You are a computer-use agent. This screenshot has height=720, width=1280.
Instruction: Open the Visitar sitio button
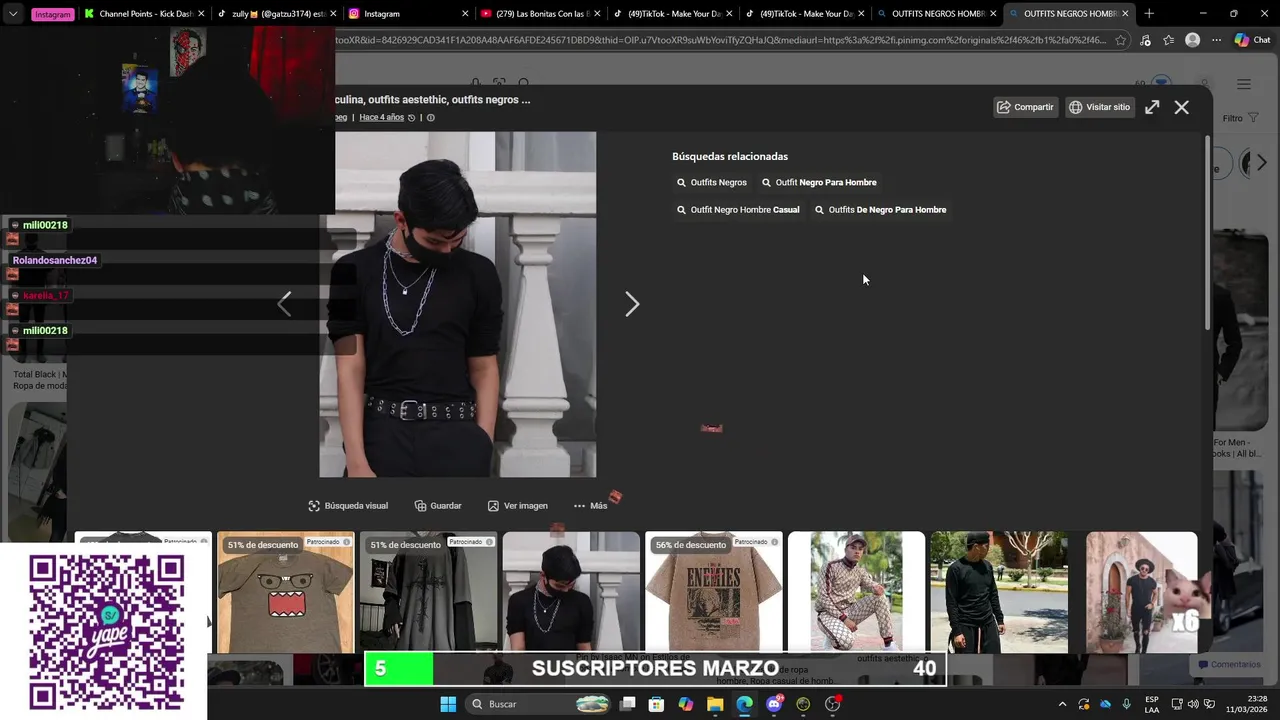point(1099,107)
